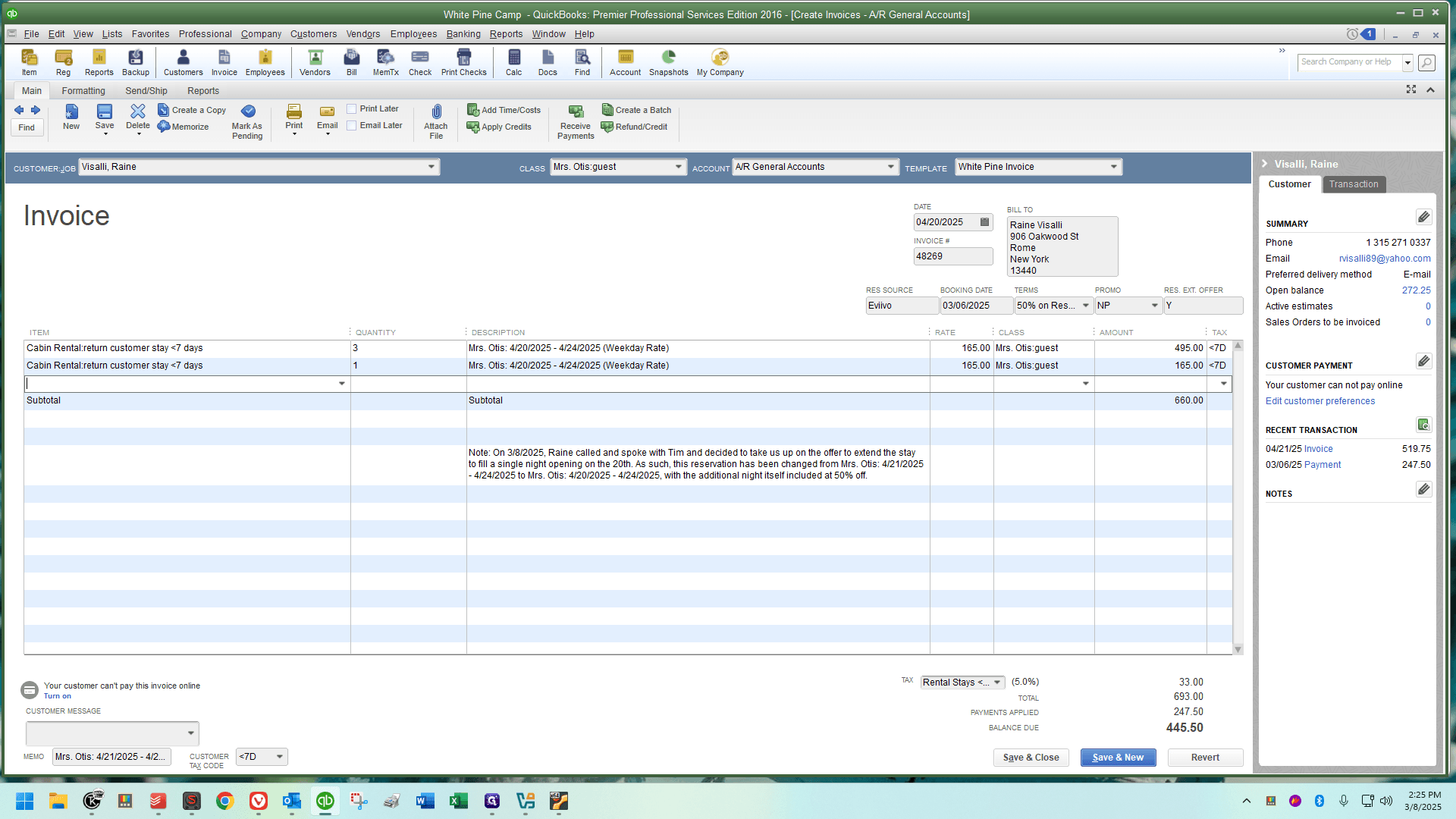Go to previous invoice with left arrow

point(19,110)
